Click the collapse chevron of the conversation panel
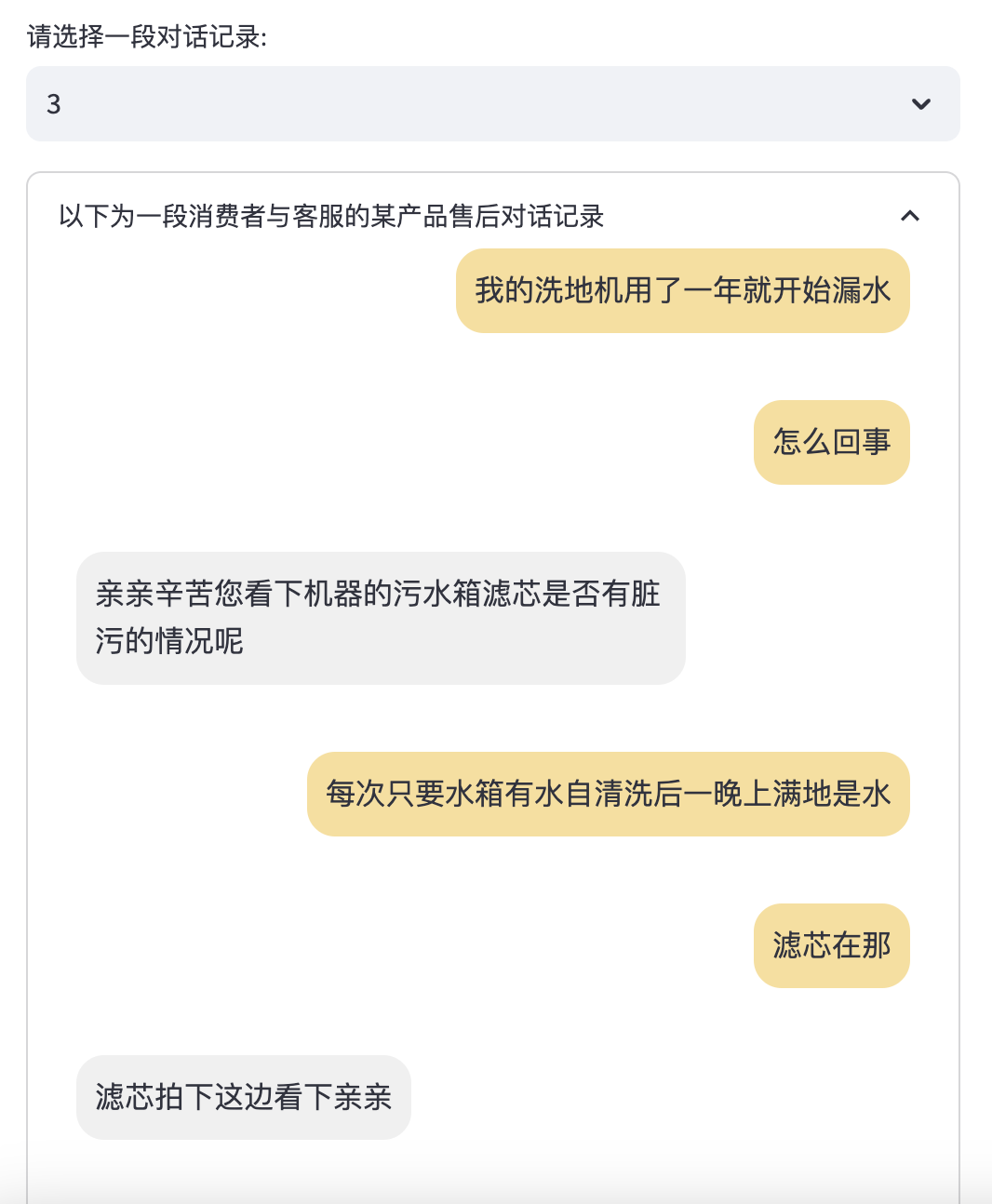Screen dimensions: 992x1204 coord(909,217)
